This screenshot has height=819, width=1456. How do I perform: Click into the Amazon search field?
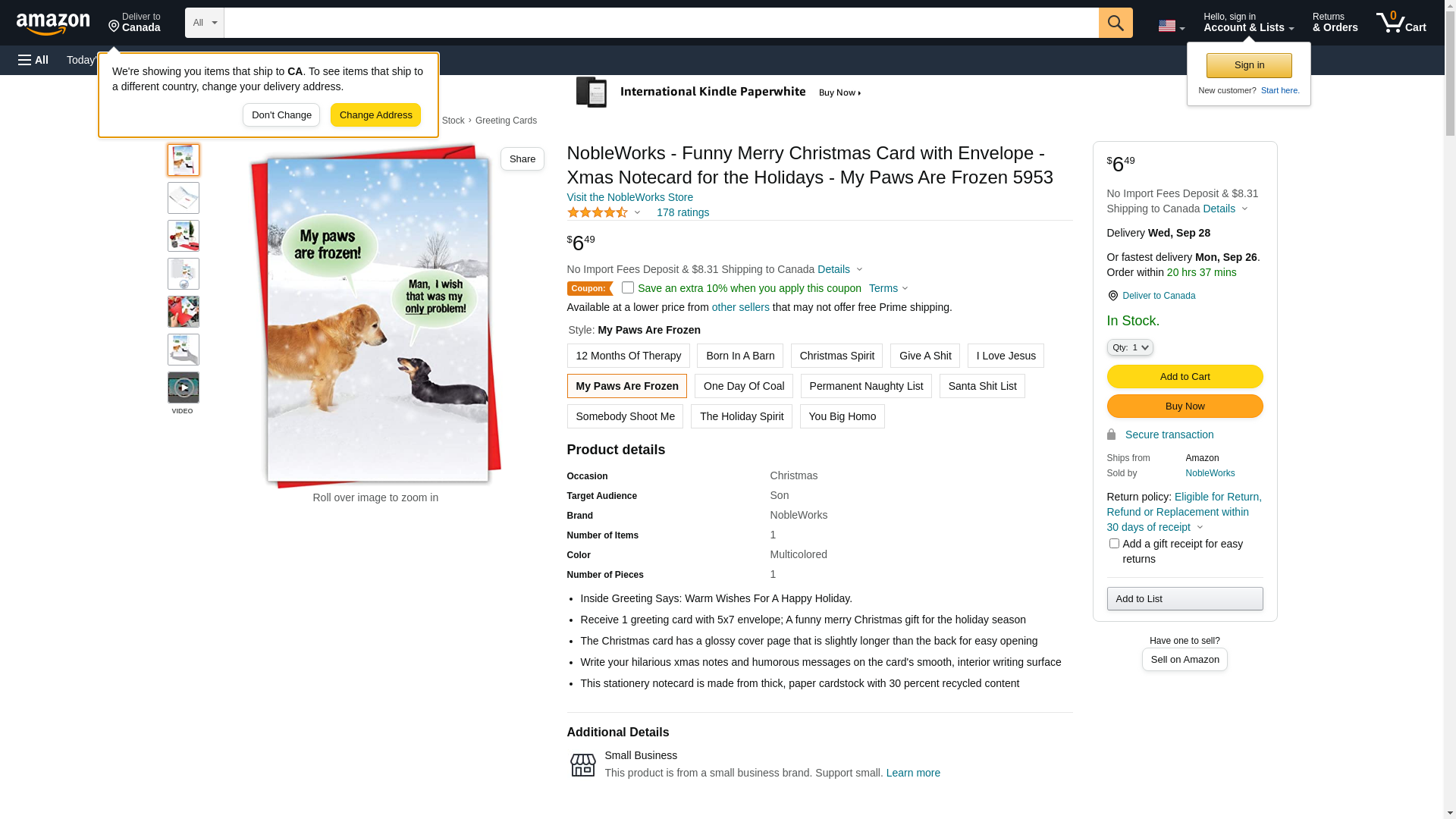(x=661, y=23)
